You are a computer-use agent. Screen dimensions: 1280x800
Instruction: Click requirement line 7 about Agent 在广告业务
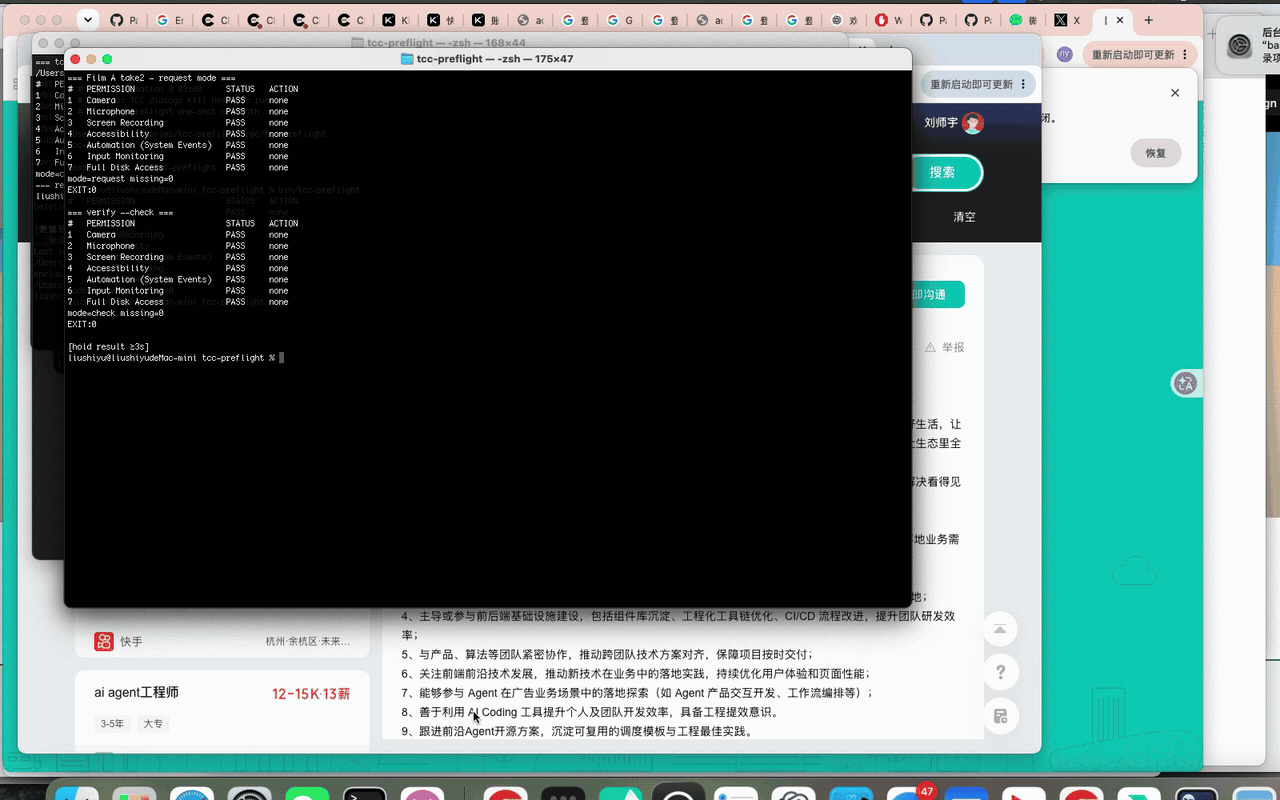pyautogui.click(x=638, y=693)
